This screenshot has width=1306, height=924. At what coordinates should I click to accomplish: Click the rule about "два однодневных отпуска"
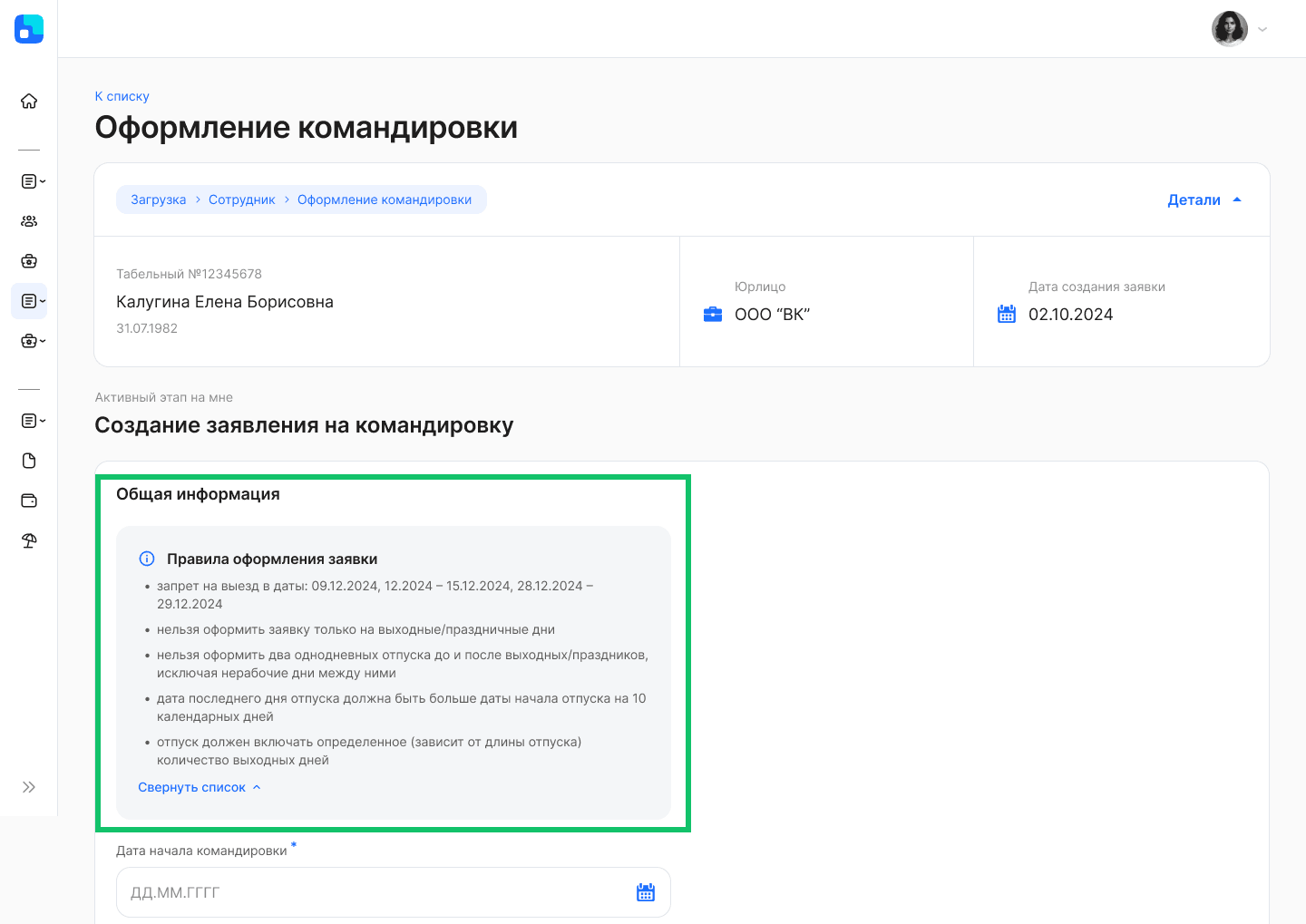[403, 664]
